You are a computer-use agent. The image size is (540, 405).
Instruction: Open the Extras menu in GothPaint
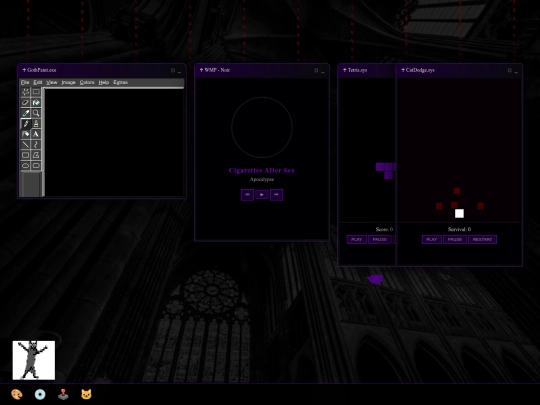click(121, 82)
